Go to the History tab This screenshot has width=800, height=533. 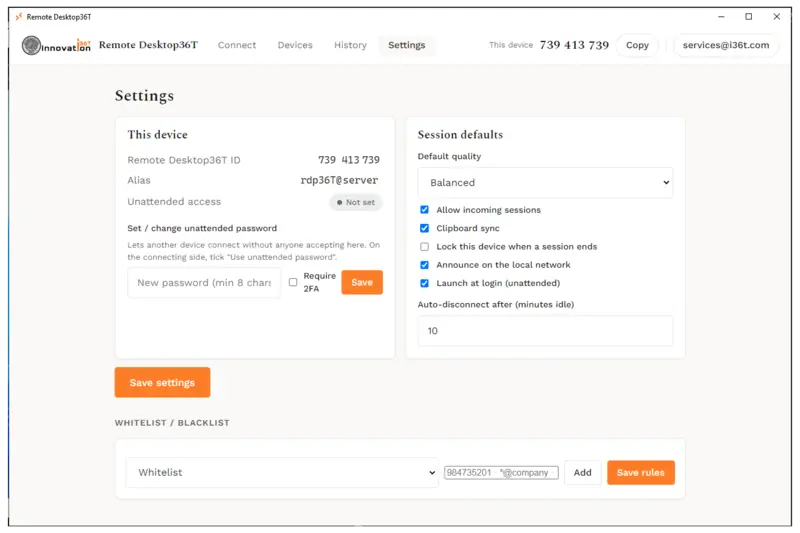350,45
